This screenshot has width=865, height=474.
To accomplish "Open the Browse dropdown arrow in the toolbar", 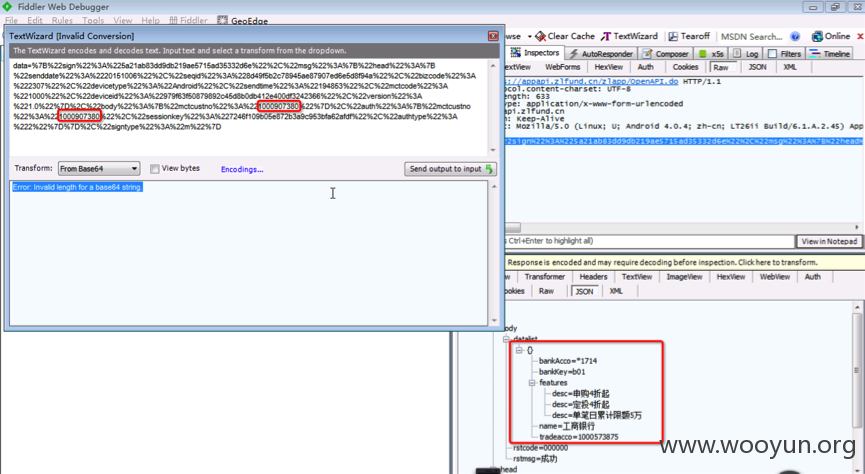I will [x=530, y=36].
